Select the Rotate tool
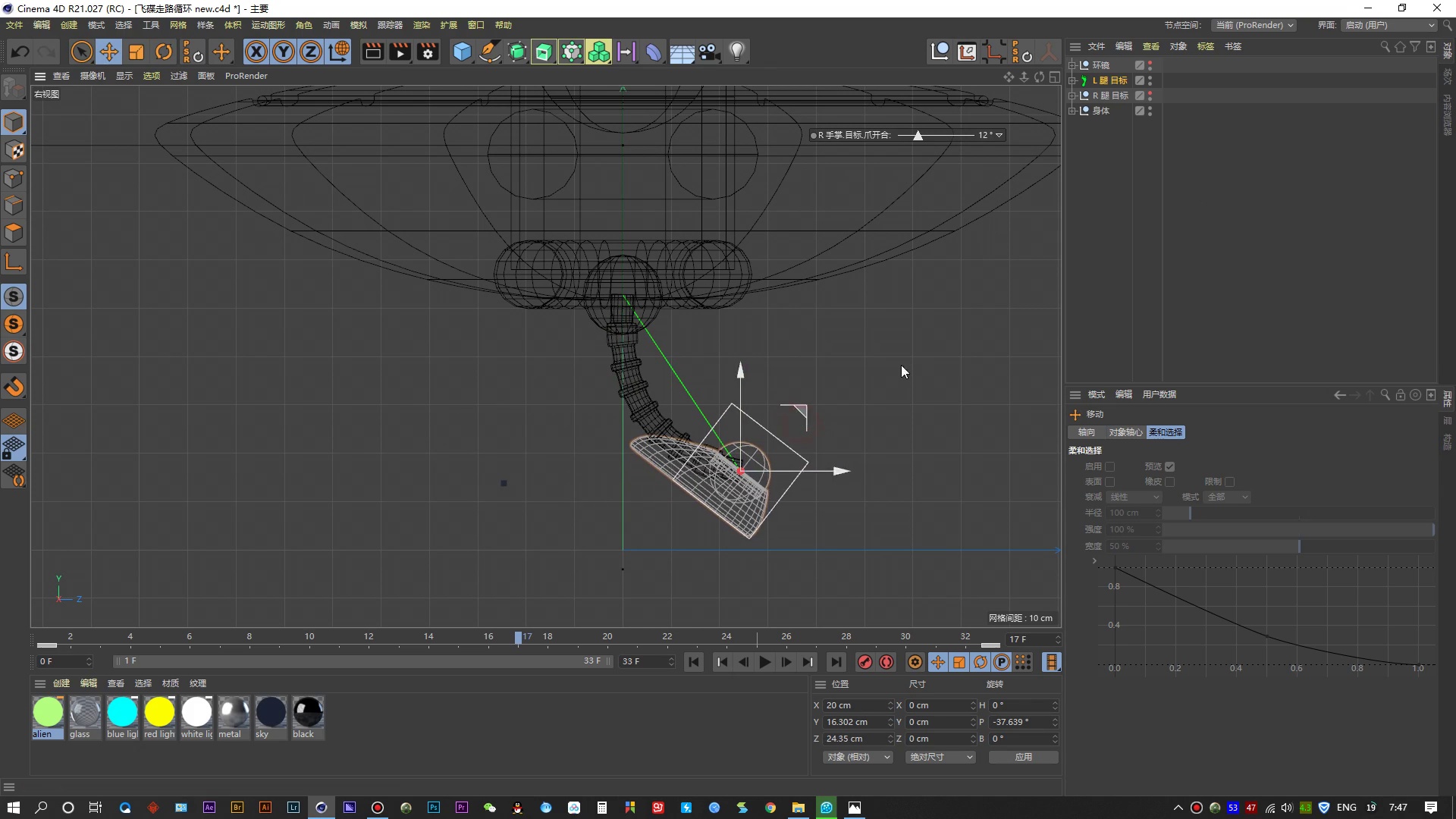This screenshot has width=1456, height=819. click(x=164, y=52)
